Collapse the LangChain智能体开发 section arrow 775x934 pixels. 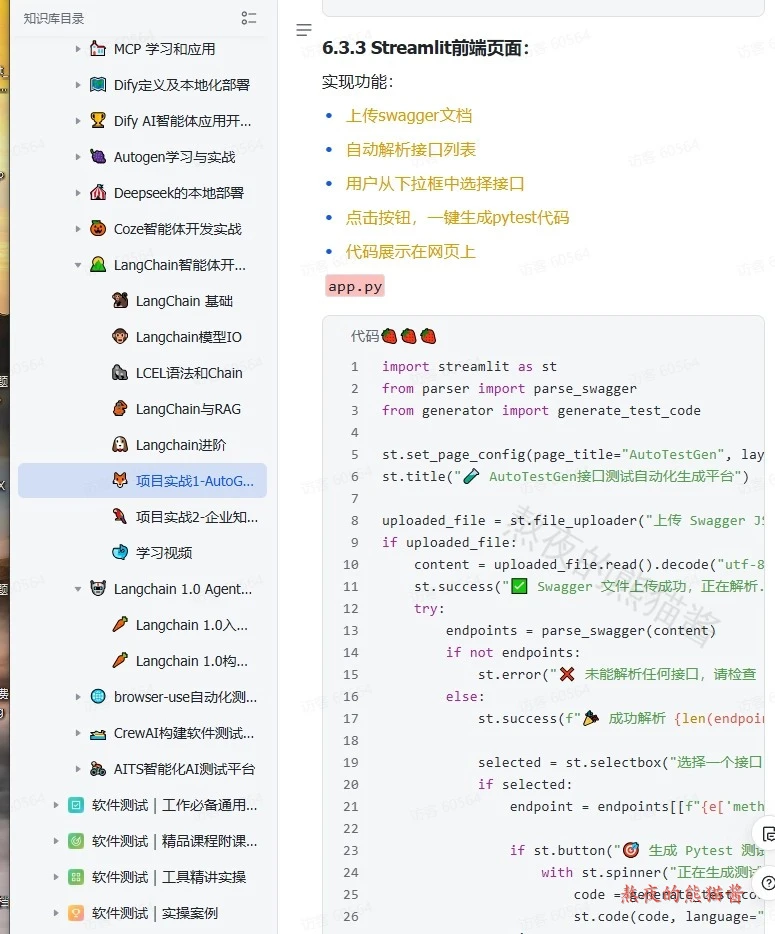pyautogui.click(x=77, y=265)
